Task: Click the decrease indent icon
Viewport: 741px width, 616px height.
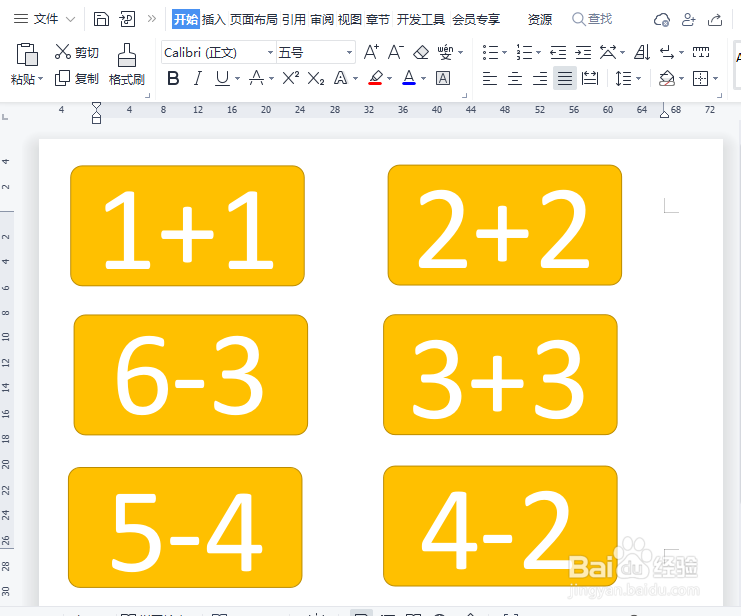Action: click(558, 52)
